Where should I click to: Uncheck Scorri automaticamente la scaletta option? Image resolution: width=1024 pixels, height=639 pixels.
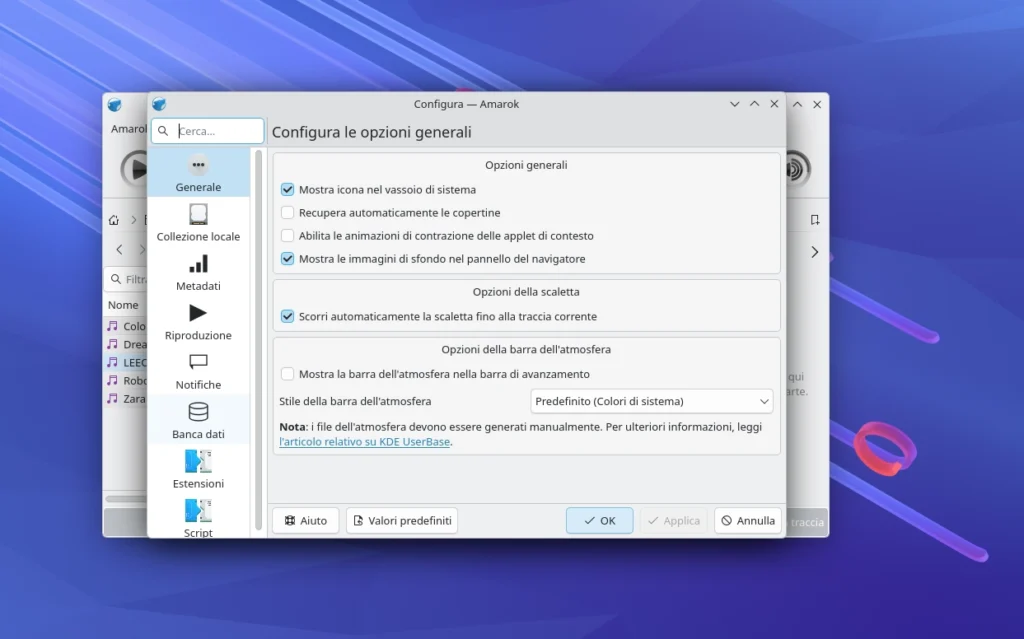click(x=288, y=316)
